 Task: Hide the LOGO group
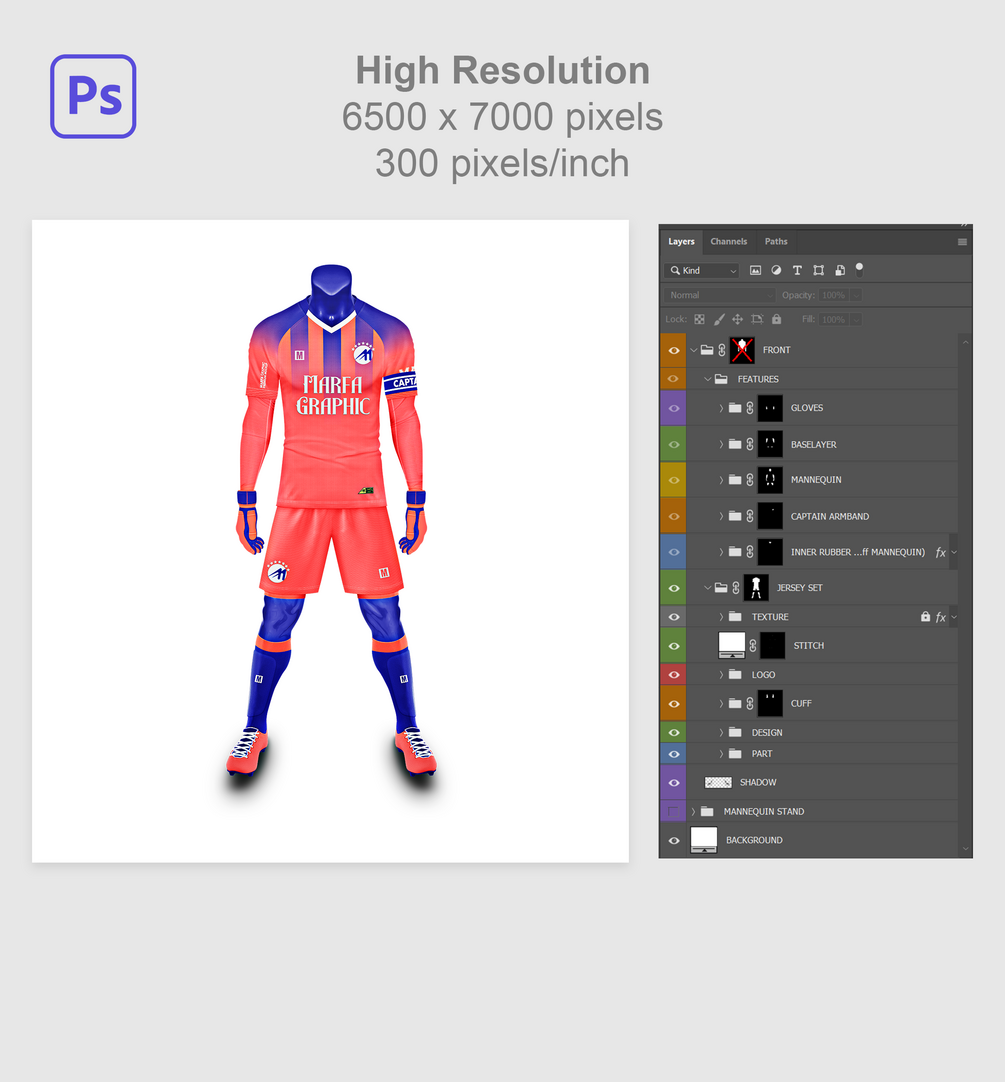pos(674,675)
